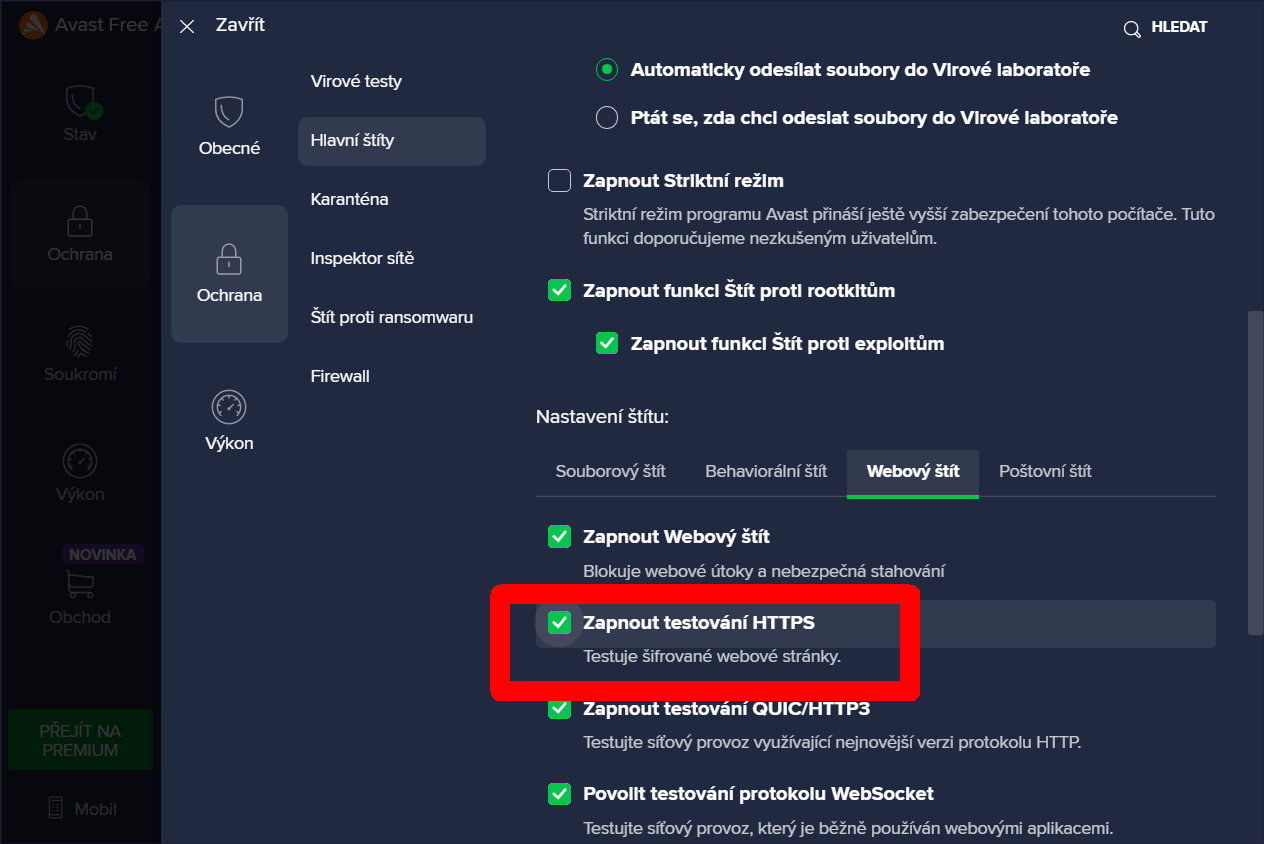Switch to the Souborový štít tab
The height and width of the screenshot is (844, 1264).
point(610,471)
